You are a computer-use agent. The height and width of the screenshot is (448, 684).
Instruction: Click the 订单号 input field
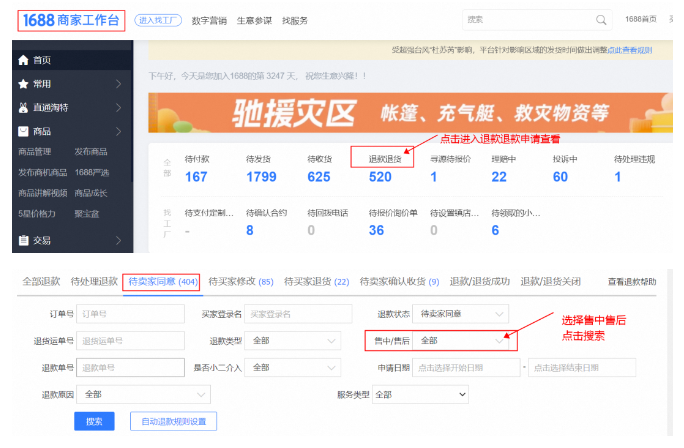(x=131, y=314)
